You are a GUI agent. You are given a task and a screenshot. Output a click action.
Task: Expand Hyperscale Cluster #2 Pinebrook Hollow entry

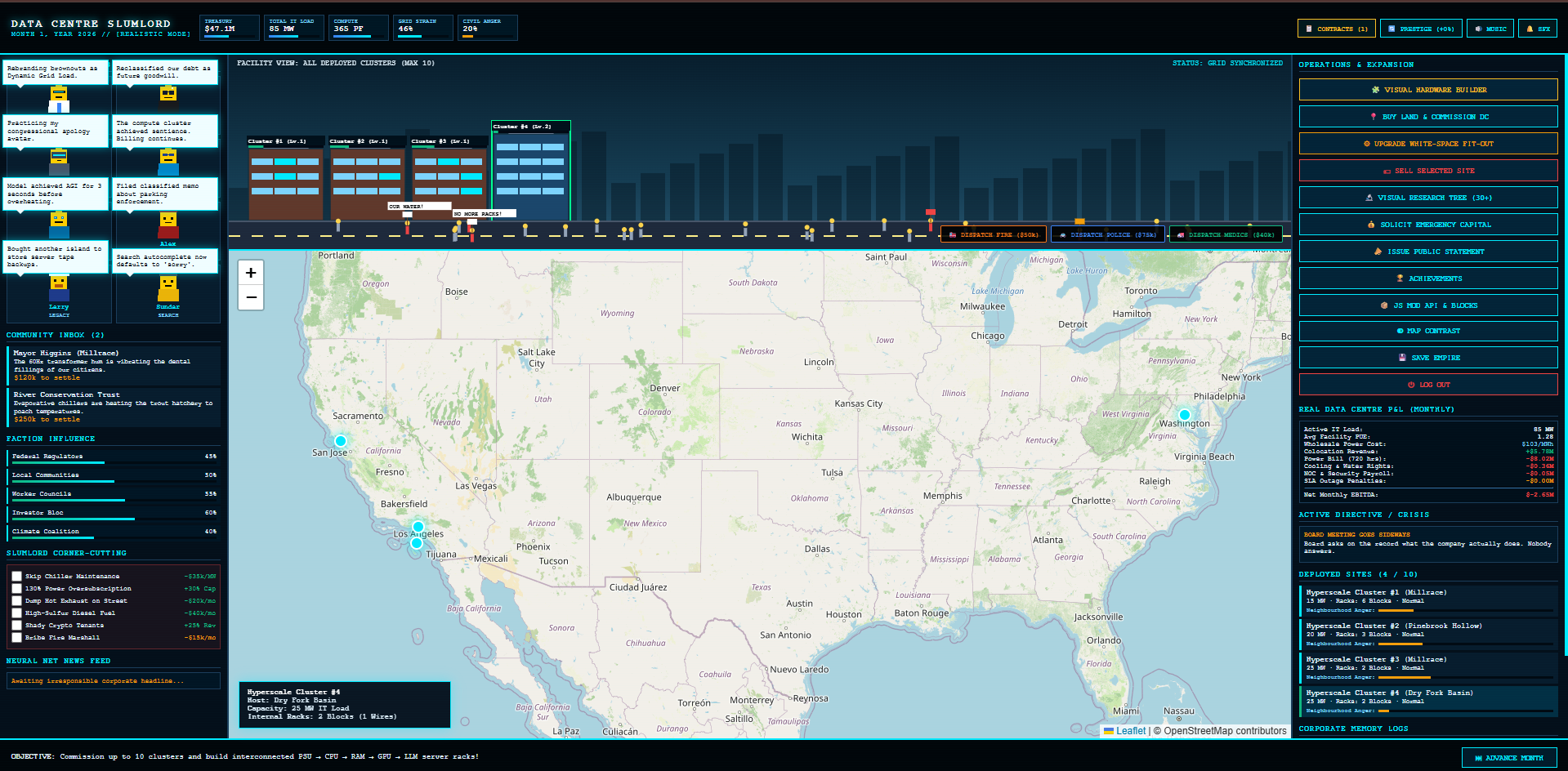coord(1428,635)
